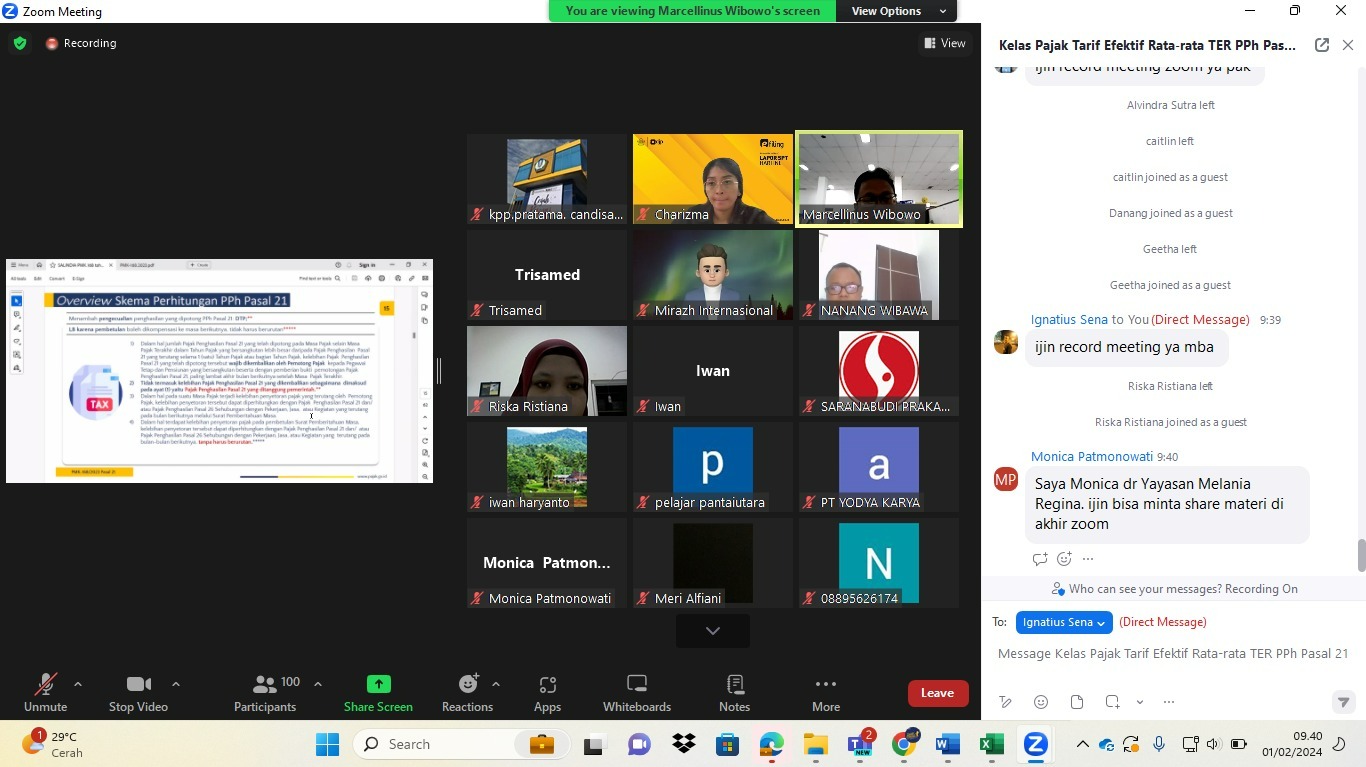The width and height of the screenshot is (1366, 767).
Task: Open the Reactions menu
Action: 467,692
